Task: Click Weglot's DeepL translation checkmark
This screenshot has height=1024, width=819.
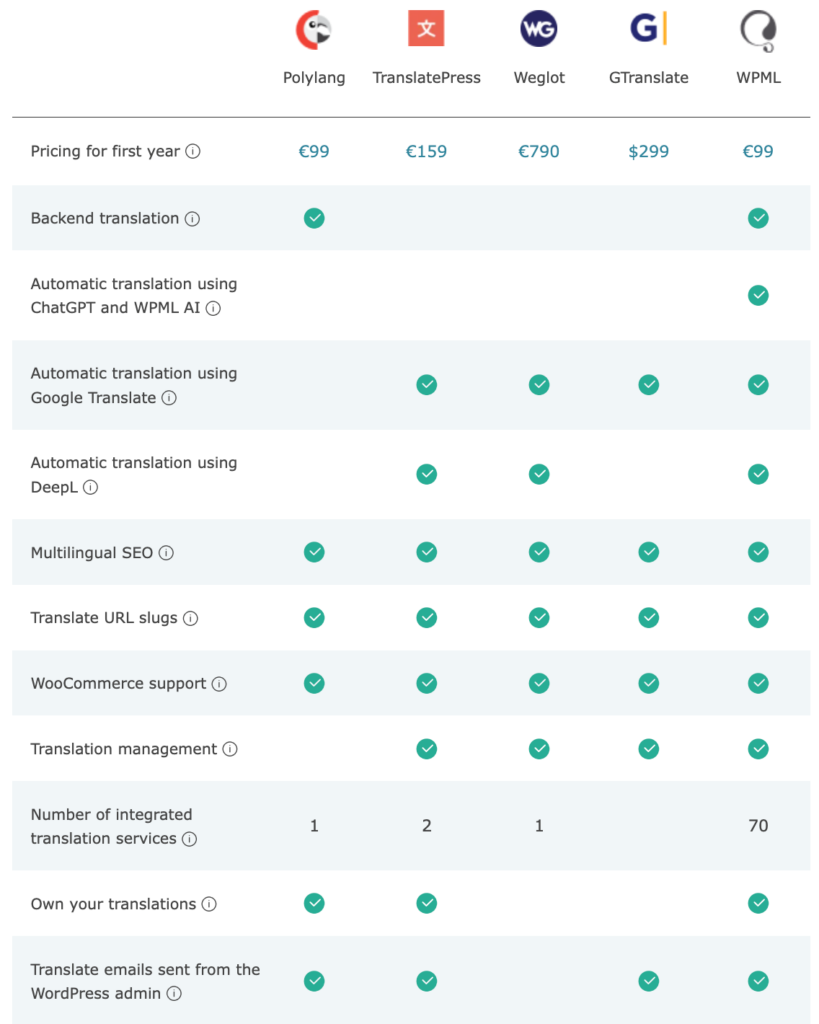Action: pos(539,474)
